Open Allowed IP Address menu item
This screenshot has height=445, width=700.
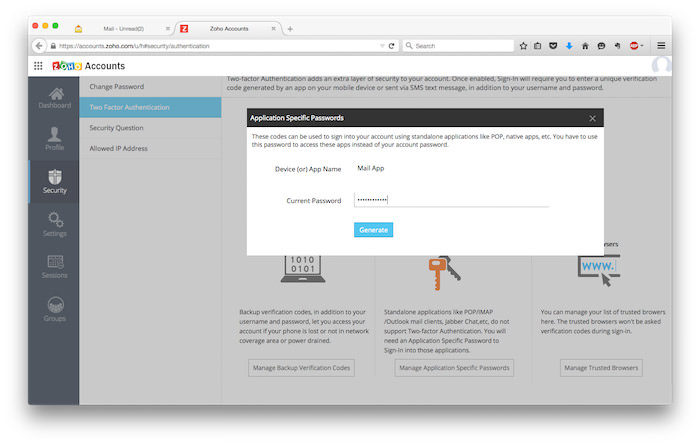coord(150,148)
